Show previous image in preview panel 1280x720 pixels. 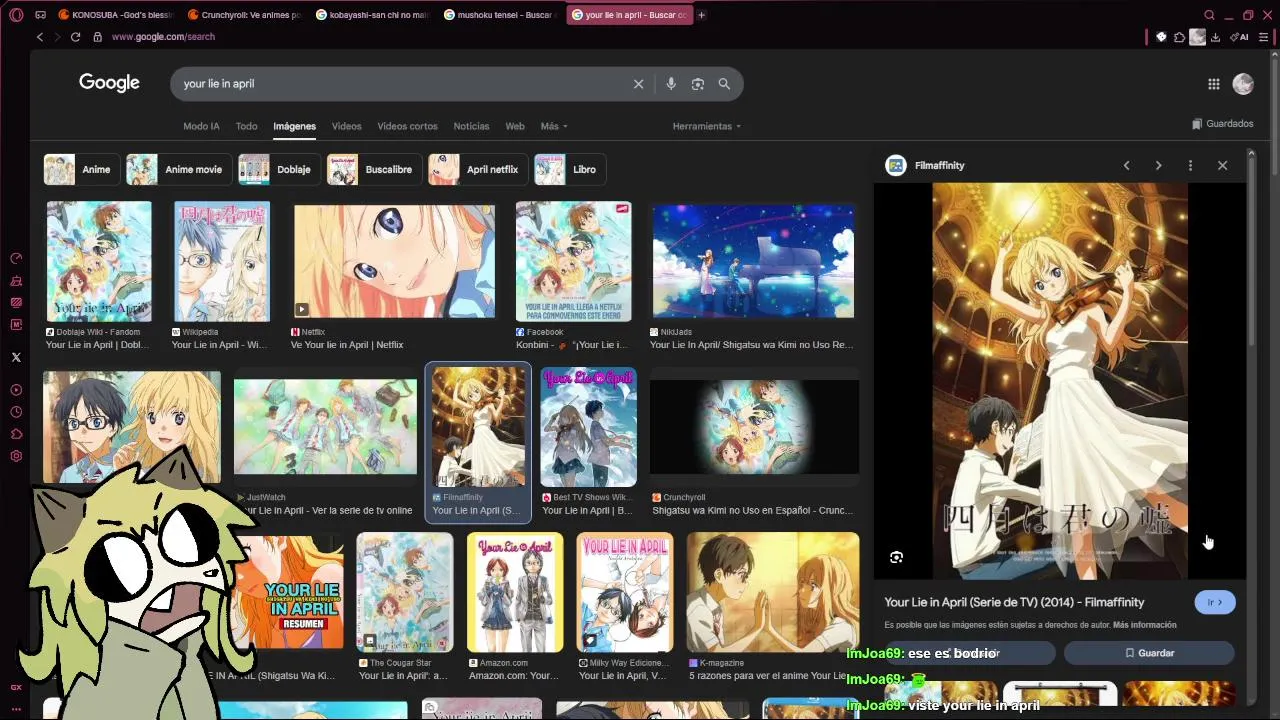click(x=1126, y=165)
